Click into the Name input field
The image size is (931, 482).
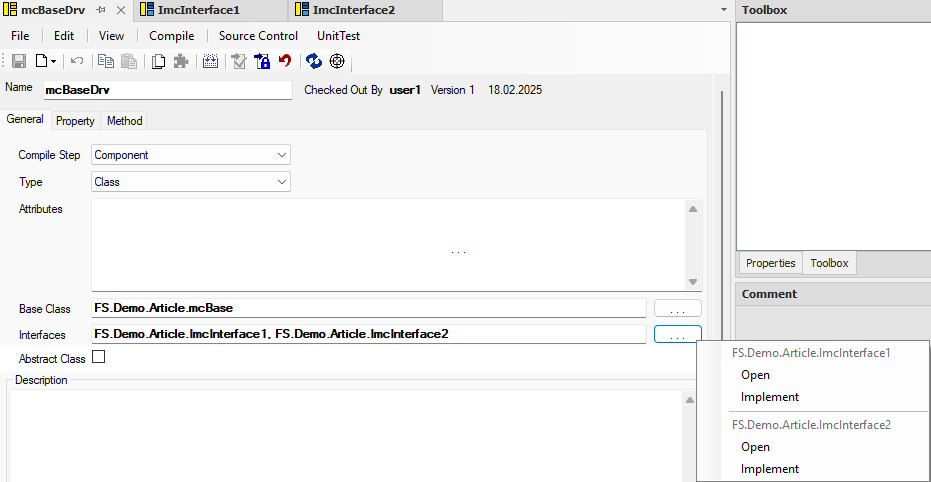[x=167, y=90]
